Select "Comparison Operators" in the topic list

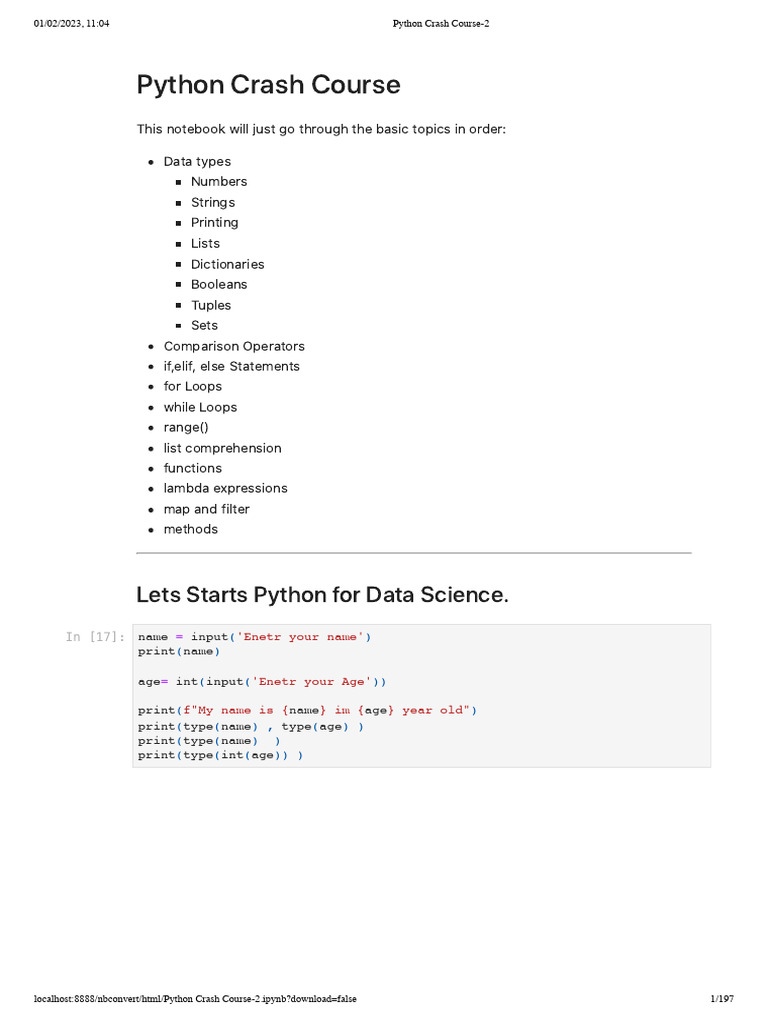tap(234, 346)
